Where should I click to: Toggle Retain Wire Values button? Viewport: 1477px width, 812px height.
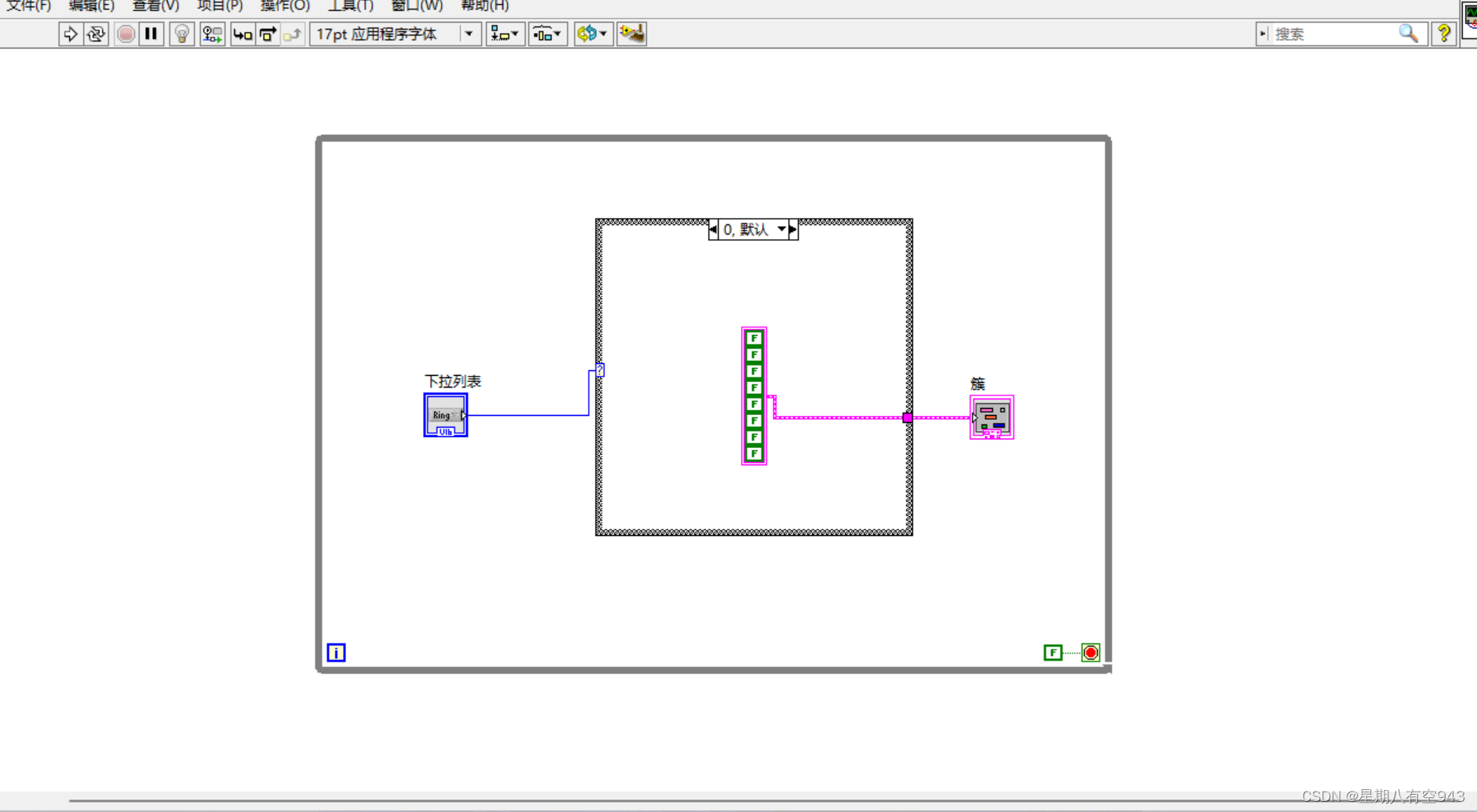click(x=213, y=34)
